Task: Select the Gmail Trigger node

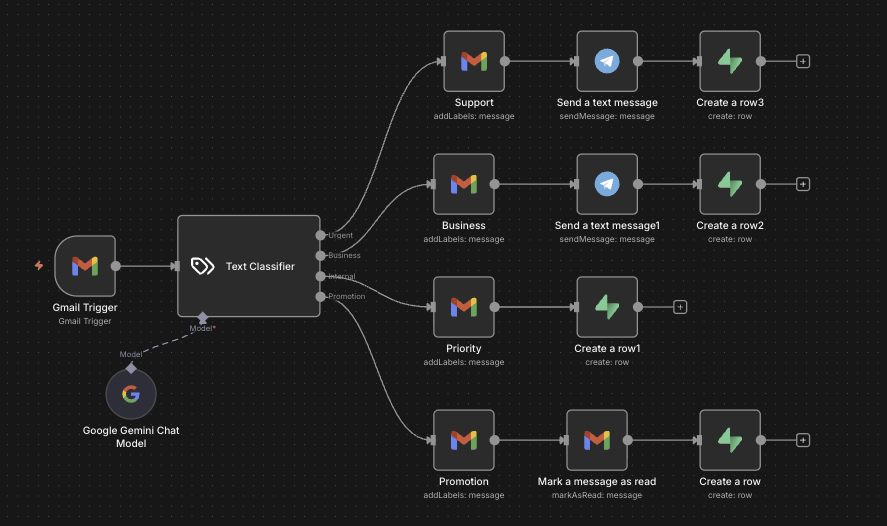Action: click(x=85, y=266)
